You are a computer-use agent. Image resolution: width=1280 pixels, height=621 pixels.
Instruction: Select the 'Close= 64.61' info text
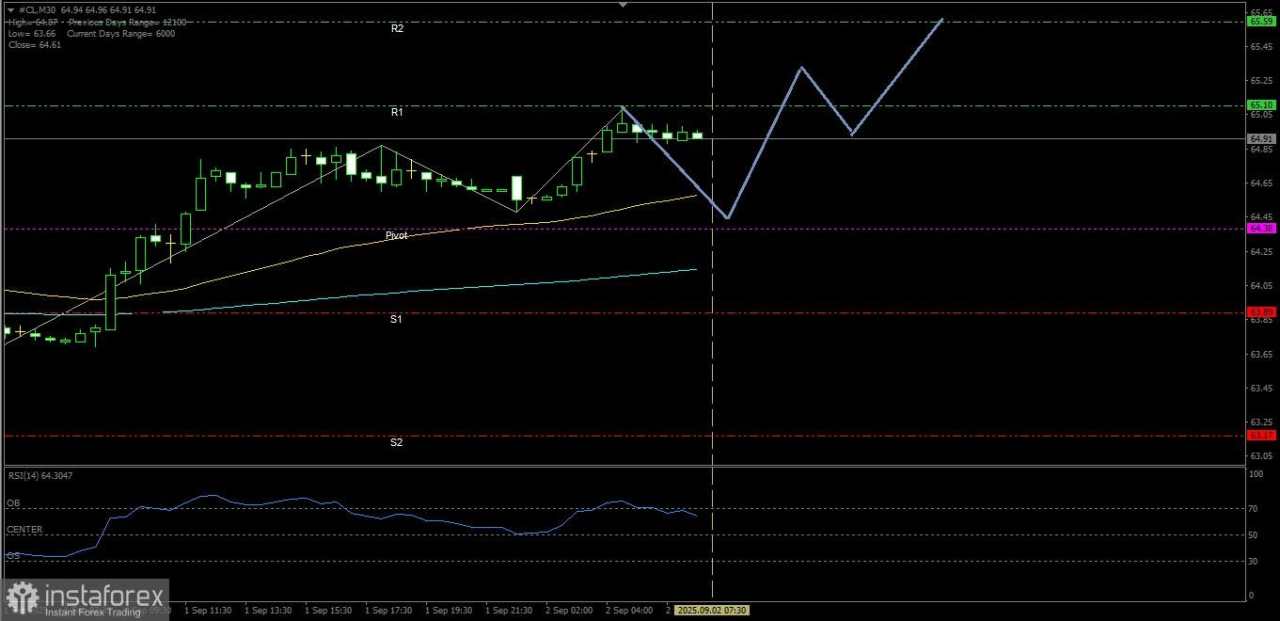(x=34, y=45)
